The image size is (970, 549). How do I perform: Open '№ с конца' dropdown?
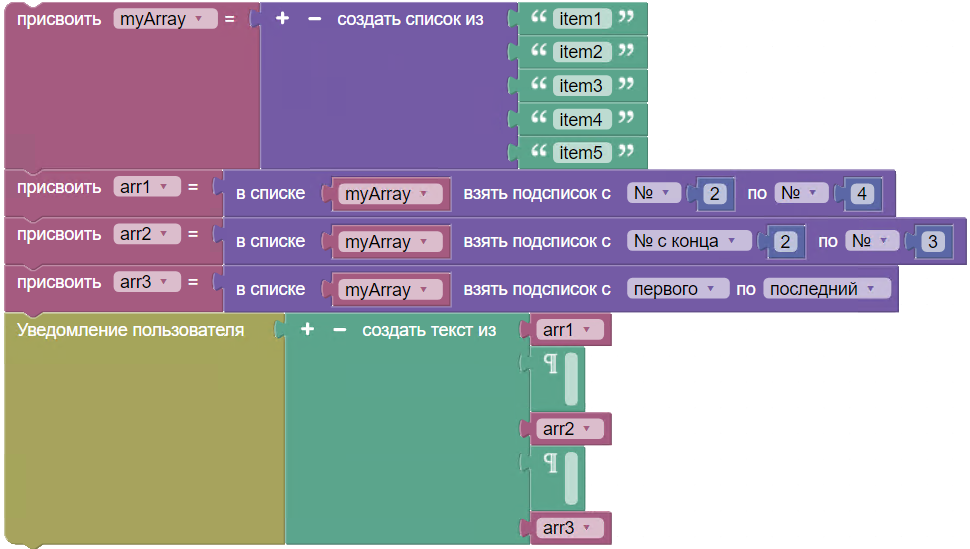(x=689, y=241)
